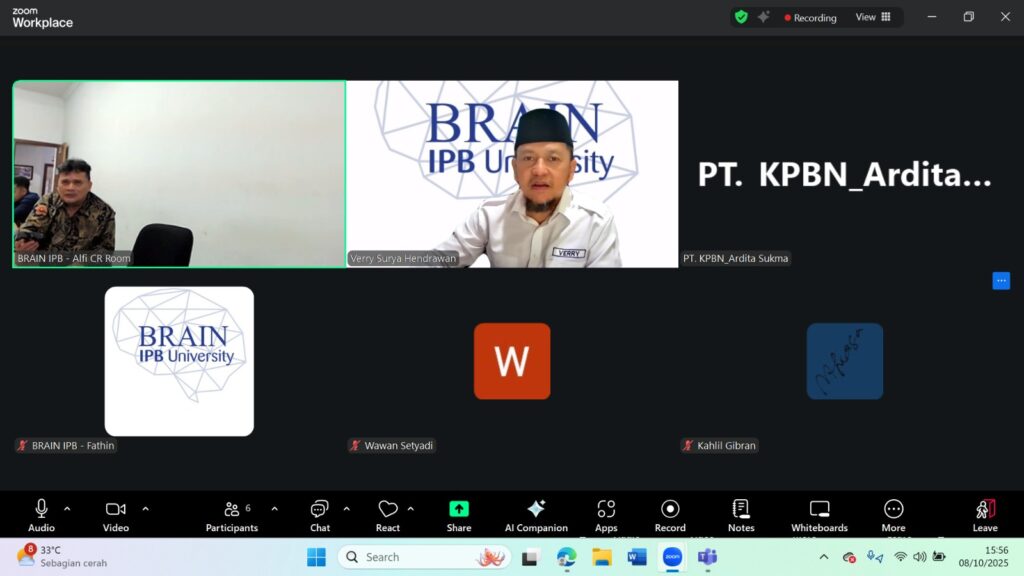
Task: Launch AI Companion from the toolbar
Action: (536, 514)
